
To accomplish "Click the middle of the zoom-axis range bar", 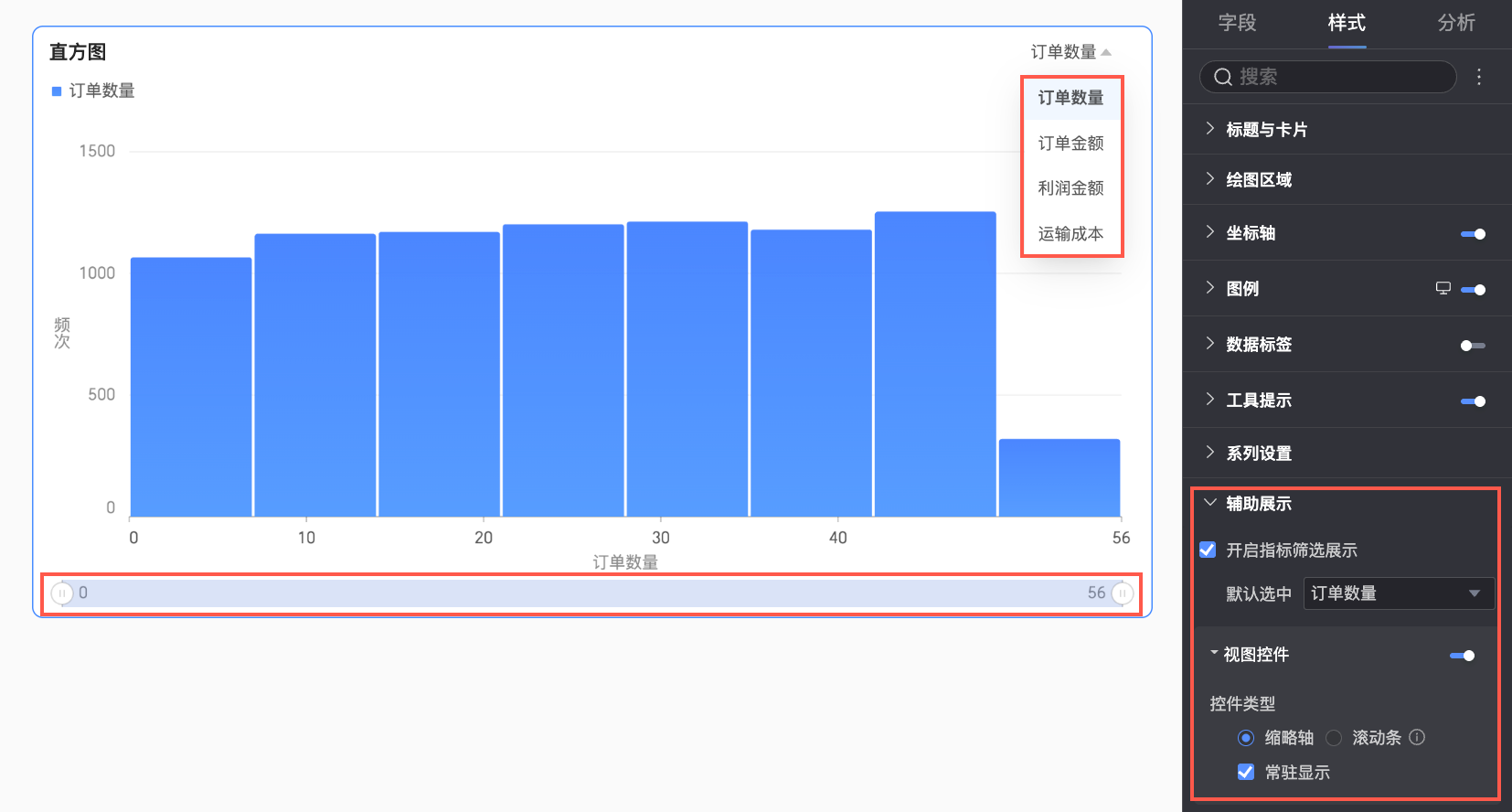I will [591, 593].
